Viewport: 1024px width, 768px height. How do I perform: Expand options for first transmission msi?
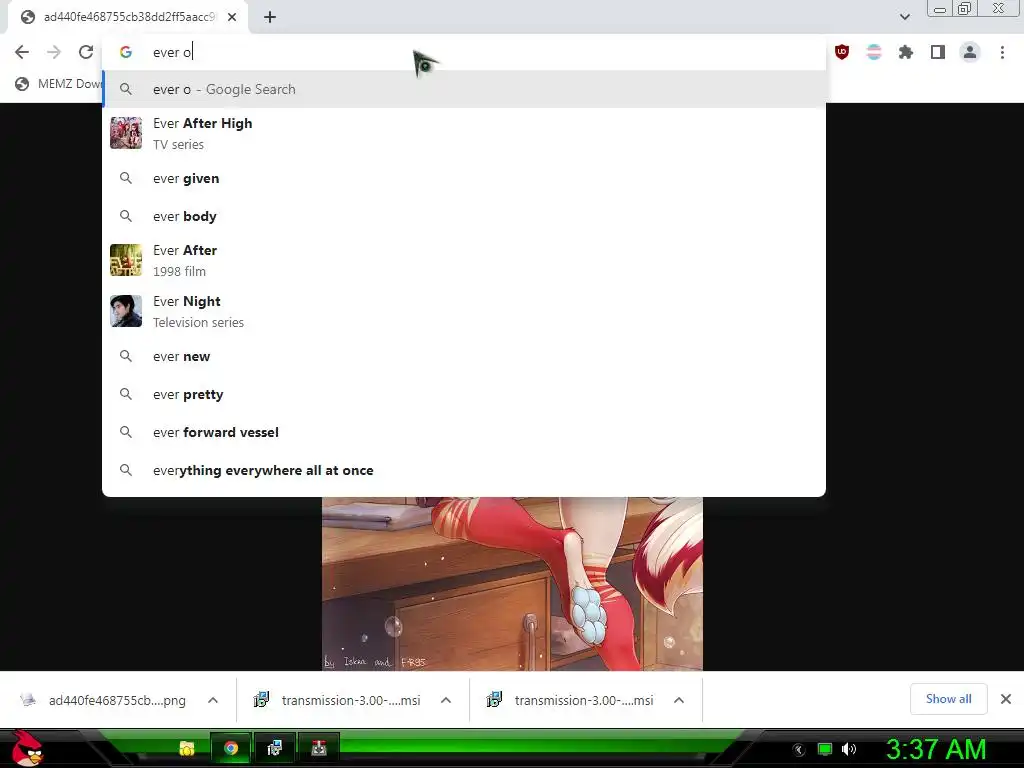(x=446, y=700)
